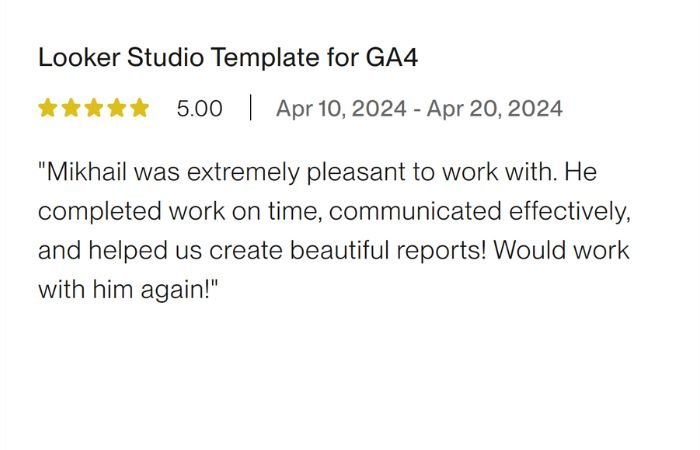Open the Looker Studio Template for GA4 title
Viewport: 700px width, 450px height.
click(228, 58)
